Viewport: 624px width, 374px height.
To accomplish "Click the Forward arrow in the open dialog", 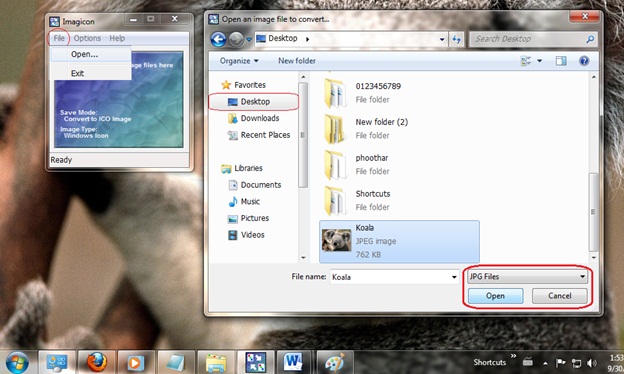I will pyautogui.click(x=236, y=39).
